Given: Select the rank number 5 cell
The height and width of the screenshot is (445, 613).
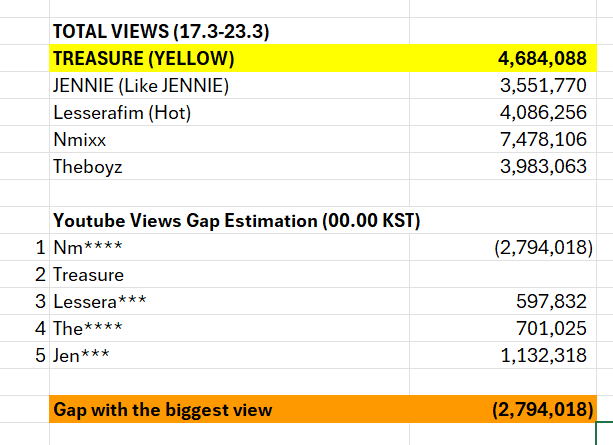Looking at the screenshot, I should coord(25,355).
